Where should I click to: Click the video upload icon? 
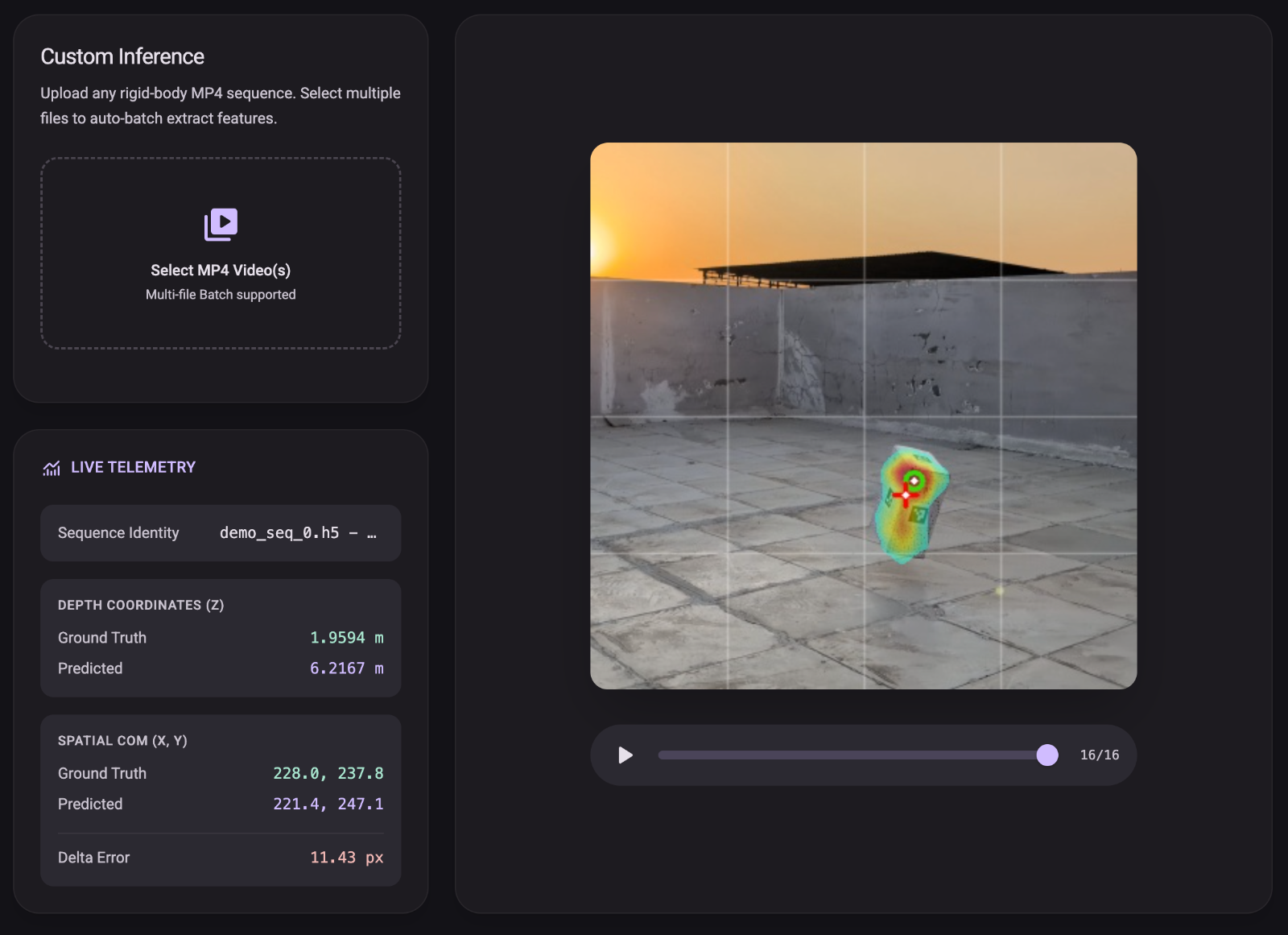pos(221,225)
